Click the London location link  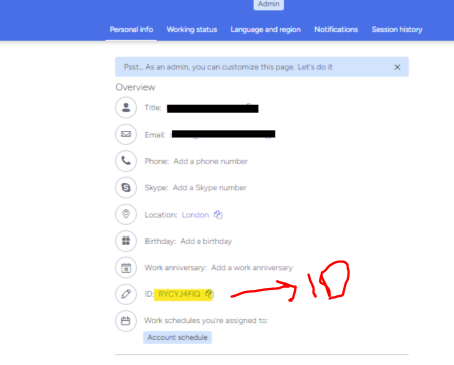pos(195,215)
